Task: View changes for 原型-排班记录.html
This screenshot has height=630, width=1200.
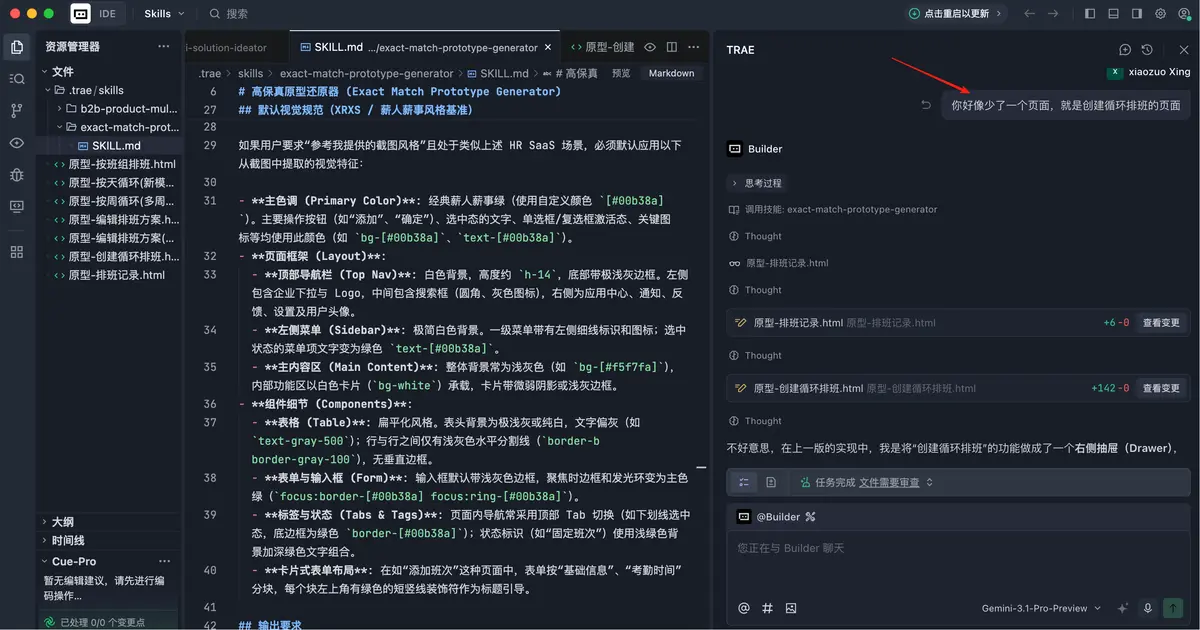Action: tap(1161, 323)
